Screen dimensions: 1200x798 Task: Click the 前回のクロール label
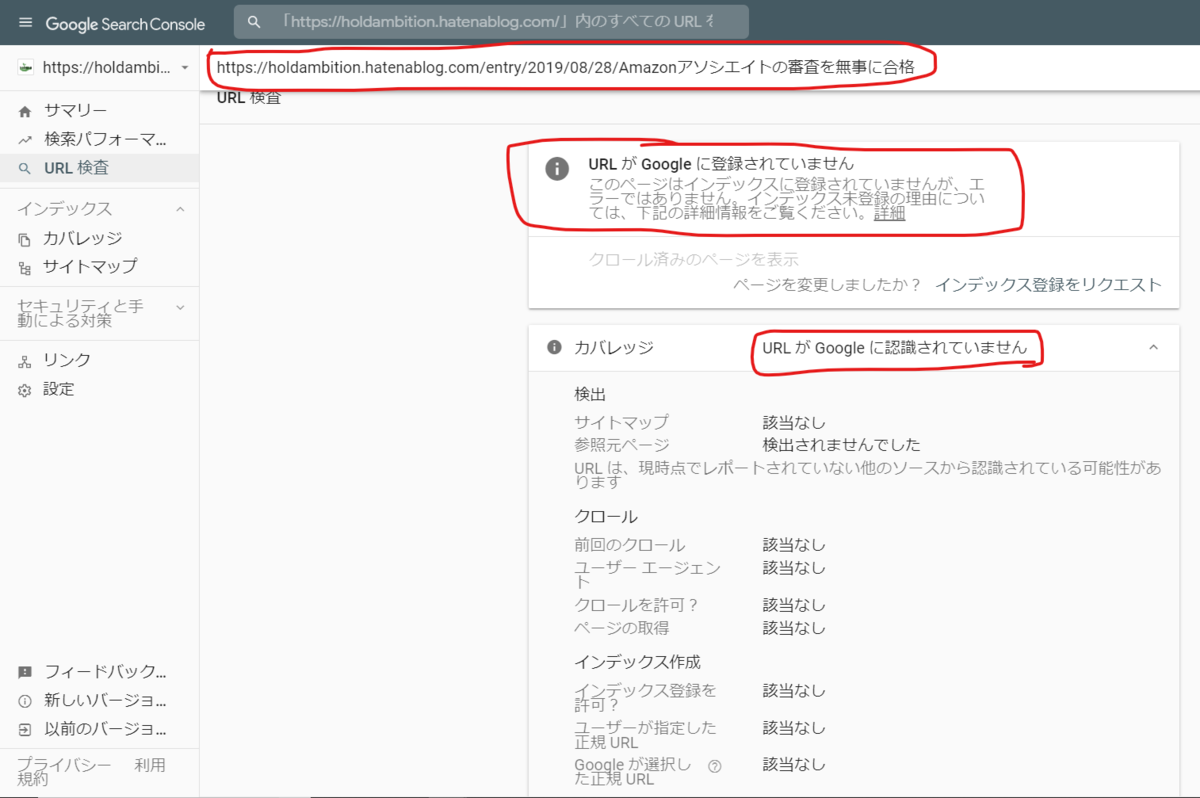click(x=630, y=545)
